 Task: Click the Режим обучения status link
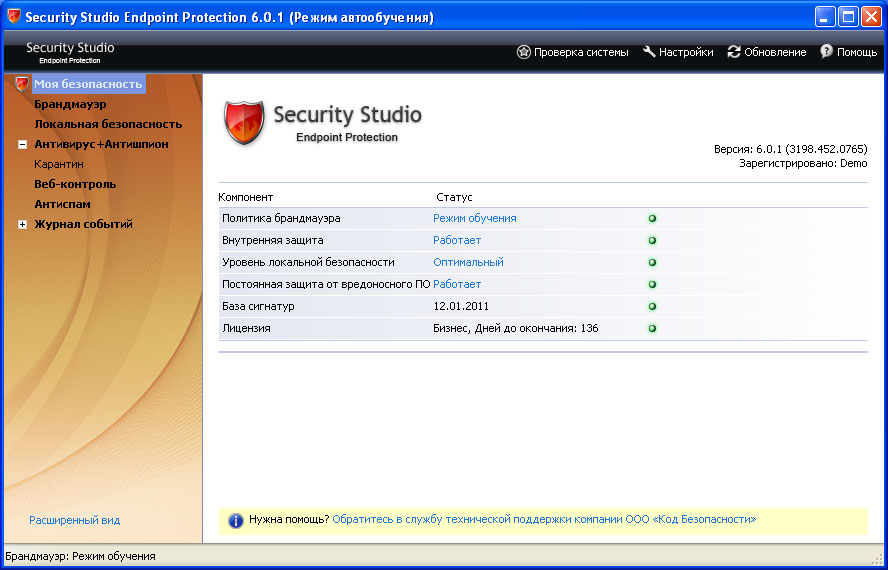474,218
